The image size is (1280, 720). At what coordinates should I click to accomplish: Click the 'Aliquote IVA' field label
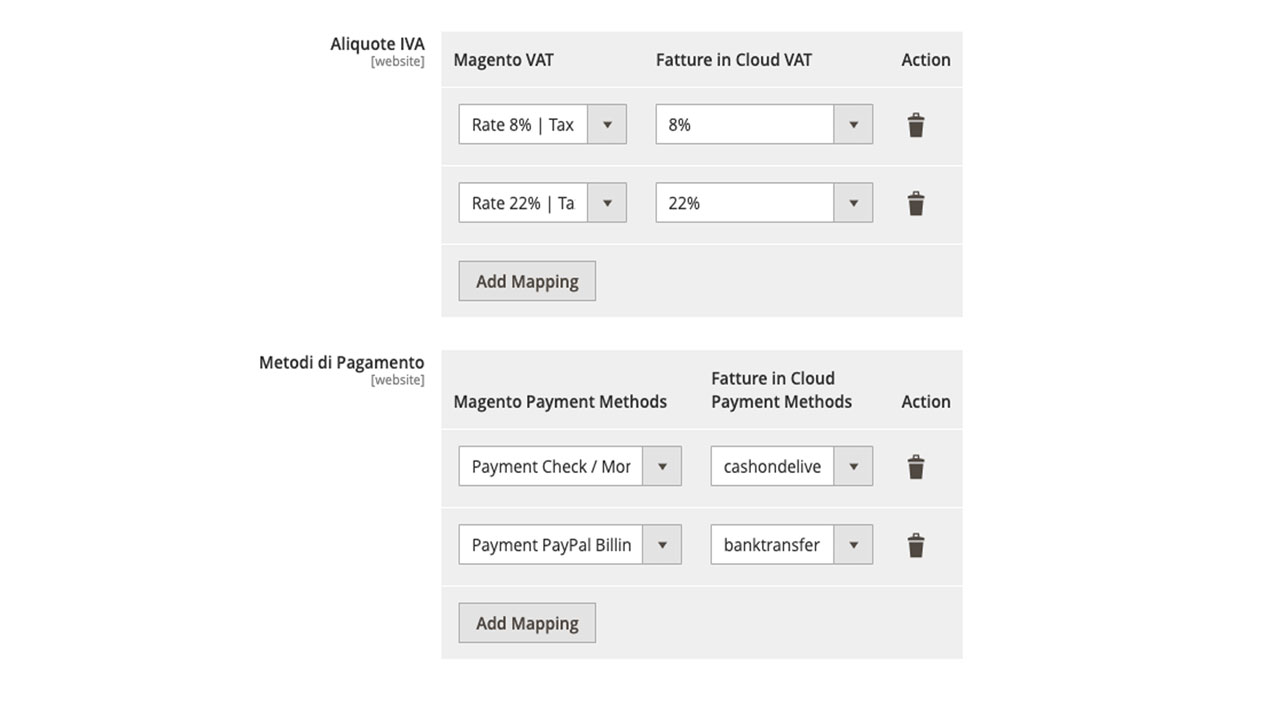coord(377,44)
